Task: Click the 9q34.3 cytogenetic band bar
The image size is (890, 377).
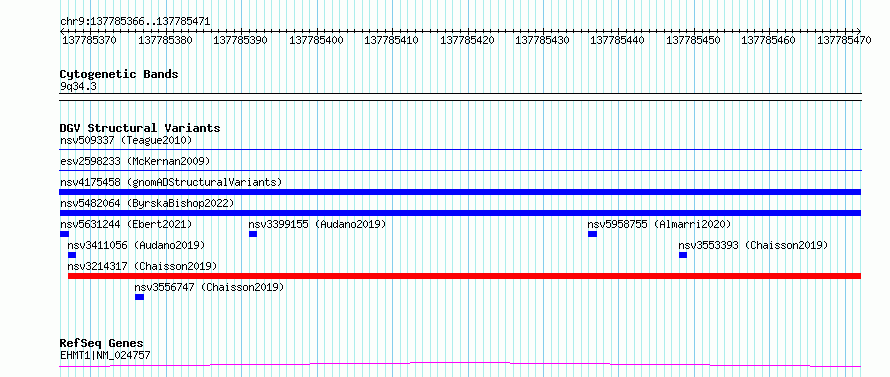Action: (x=460, y=97)
